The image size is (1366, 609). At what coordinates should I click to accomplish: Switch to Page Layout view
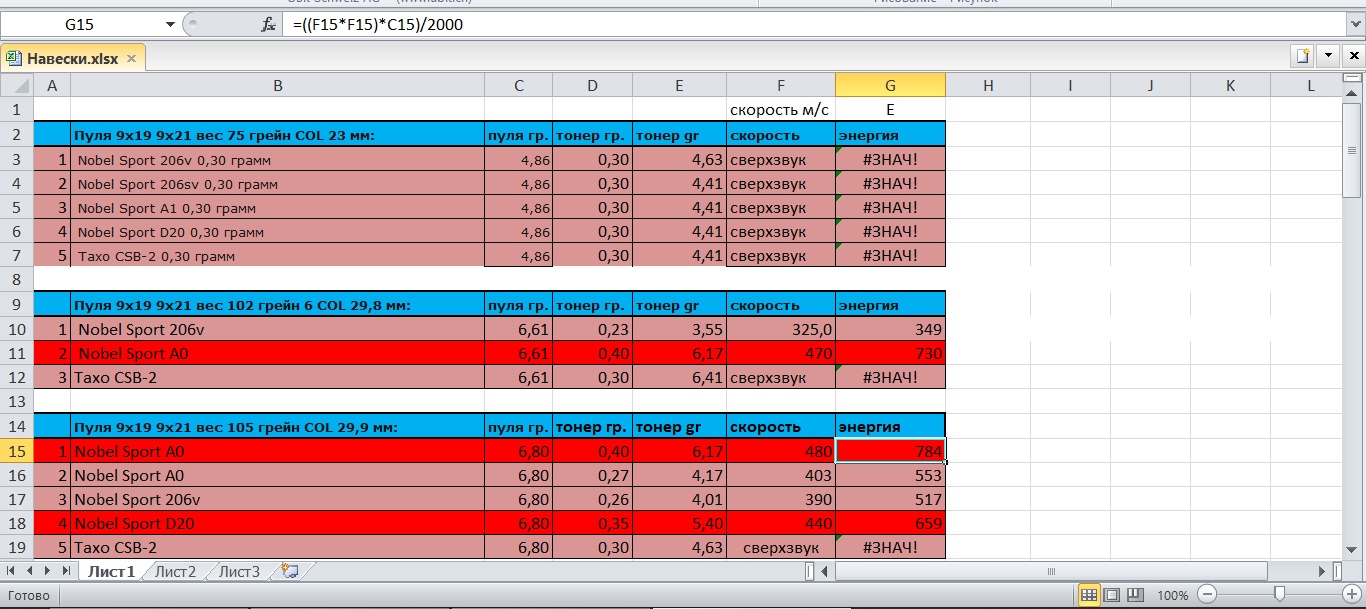(1112, 595)
